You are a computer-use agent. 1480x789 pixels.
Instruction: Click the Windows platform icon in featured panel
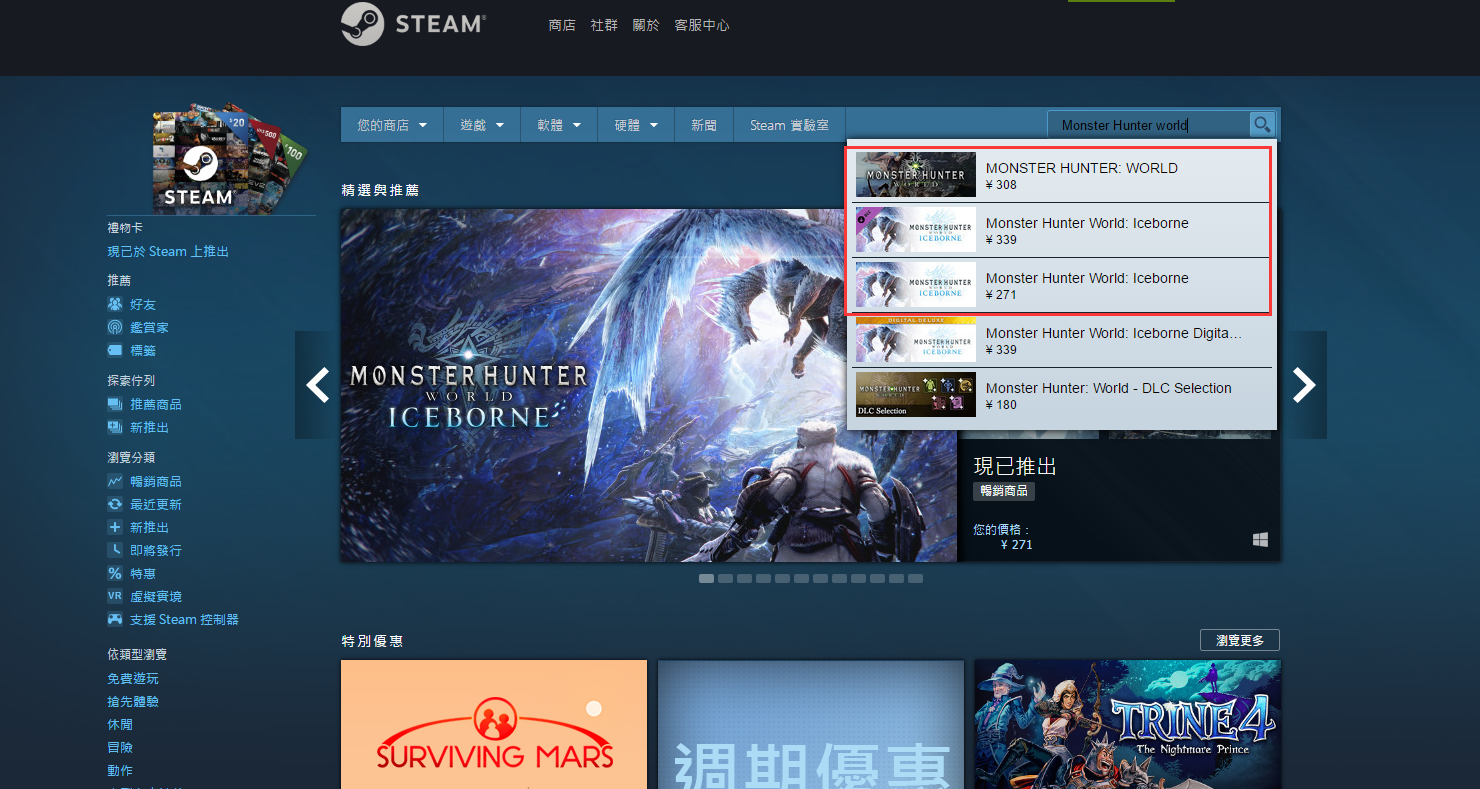click(1260, 539)
